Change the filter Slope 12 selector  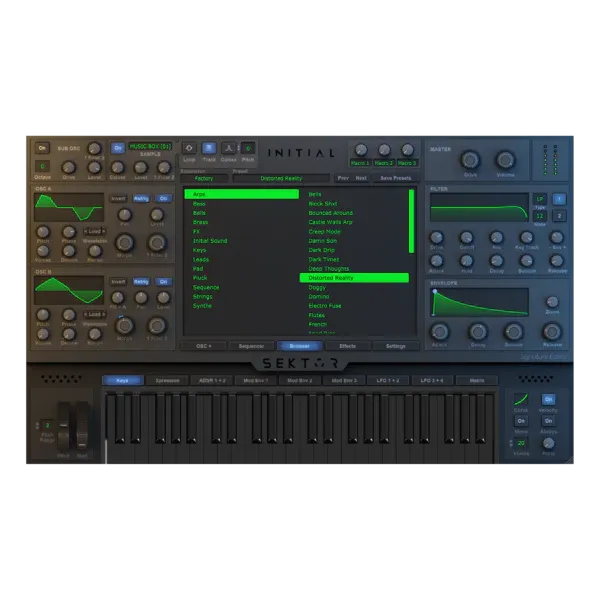click(x=540, y=216)
